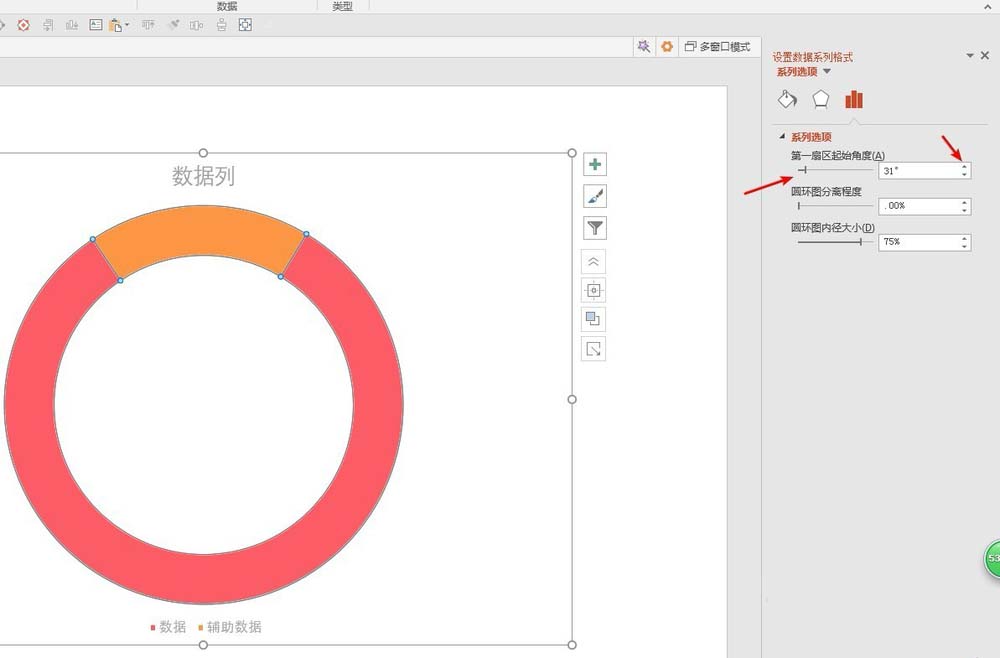Click the 设置数据系列格式 pane title
The height and width of the screenshot is (658, 1000).
coord(812,57)
